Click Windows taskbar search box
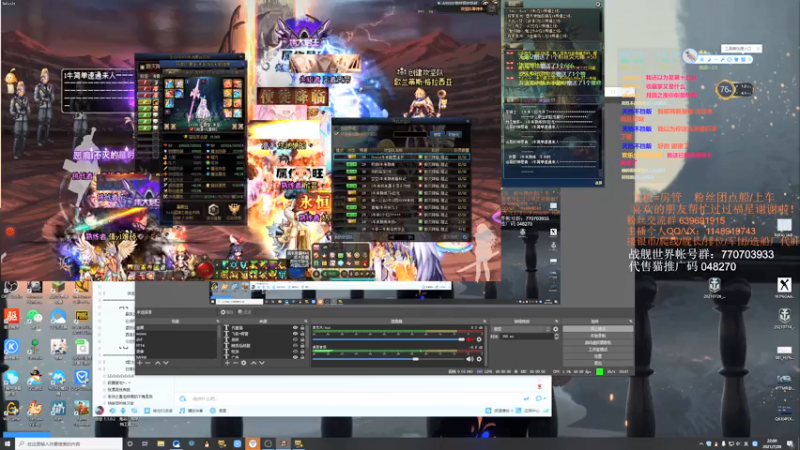 tap(69, 444)
